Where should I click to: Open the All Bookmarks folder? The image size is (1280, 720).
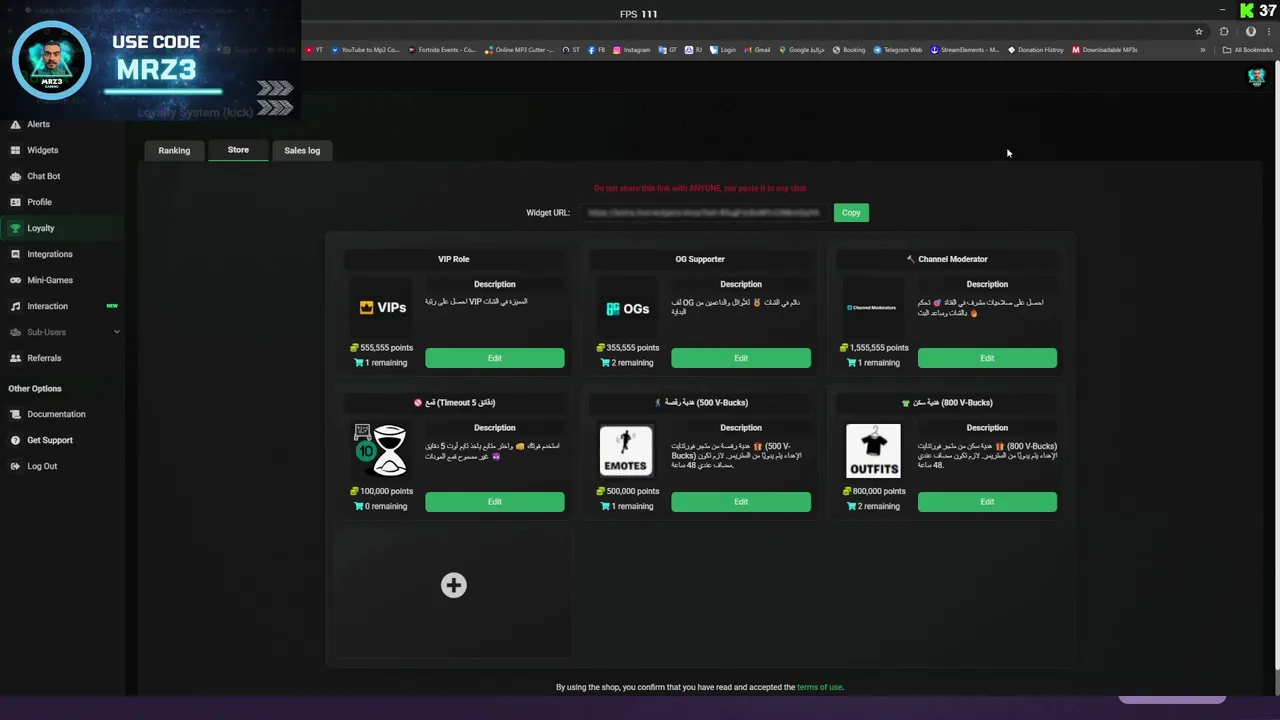coord(1248,49)
